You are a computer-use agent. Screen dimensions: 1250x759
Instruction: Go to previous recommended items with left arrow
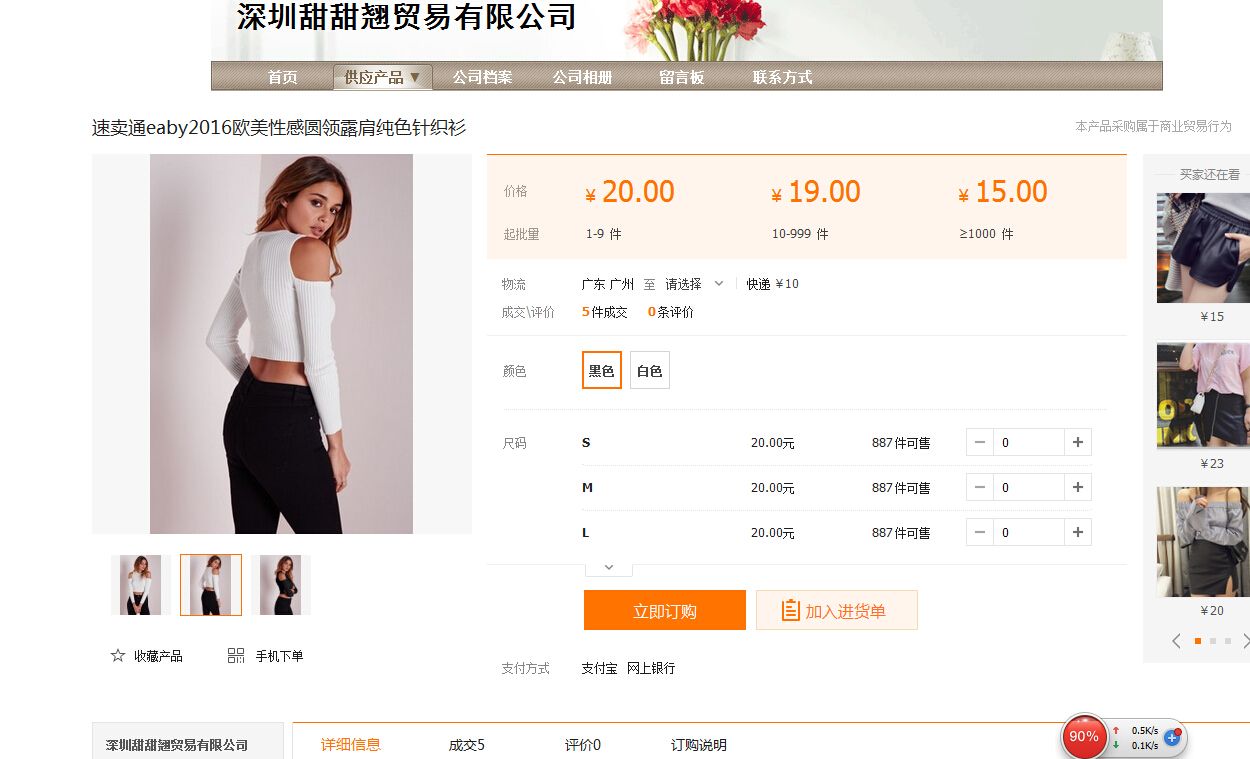[x=1176, y=641]
